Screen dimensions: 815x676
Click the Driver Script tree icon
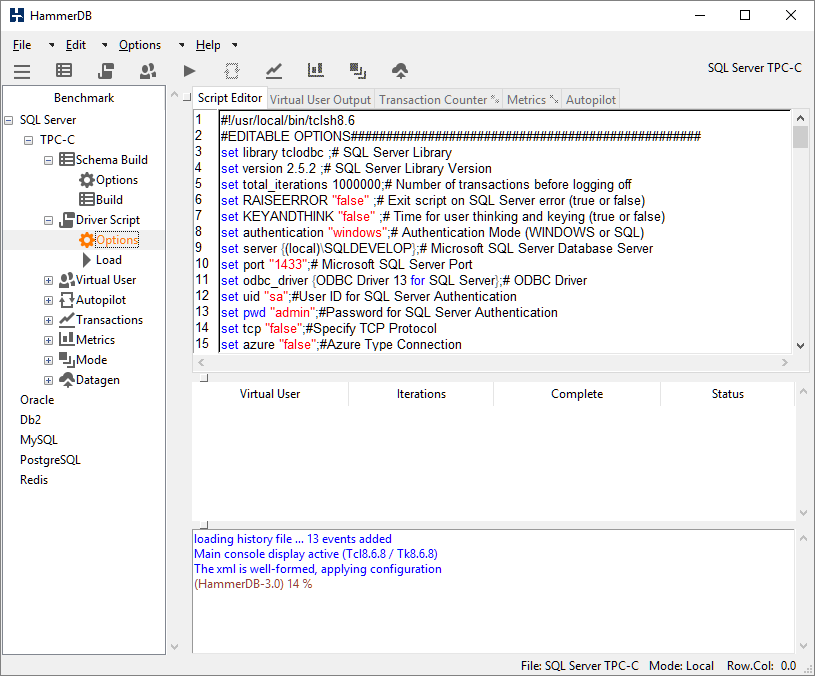[x=67, y=220]
